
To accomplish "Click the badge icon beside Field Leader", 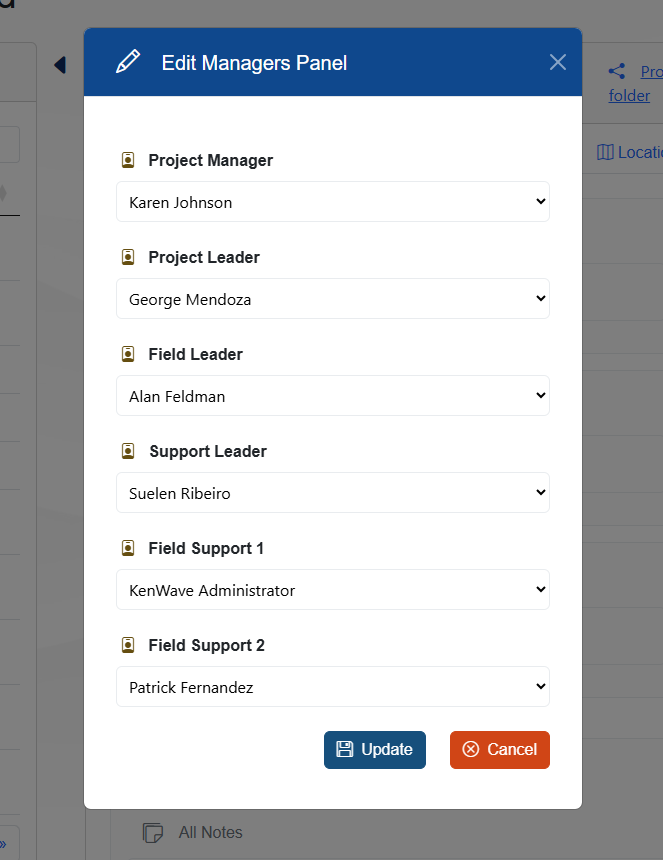I will point(128,354).
